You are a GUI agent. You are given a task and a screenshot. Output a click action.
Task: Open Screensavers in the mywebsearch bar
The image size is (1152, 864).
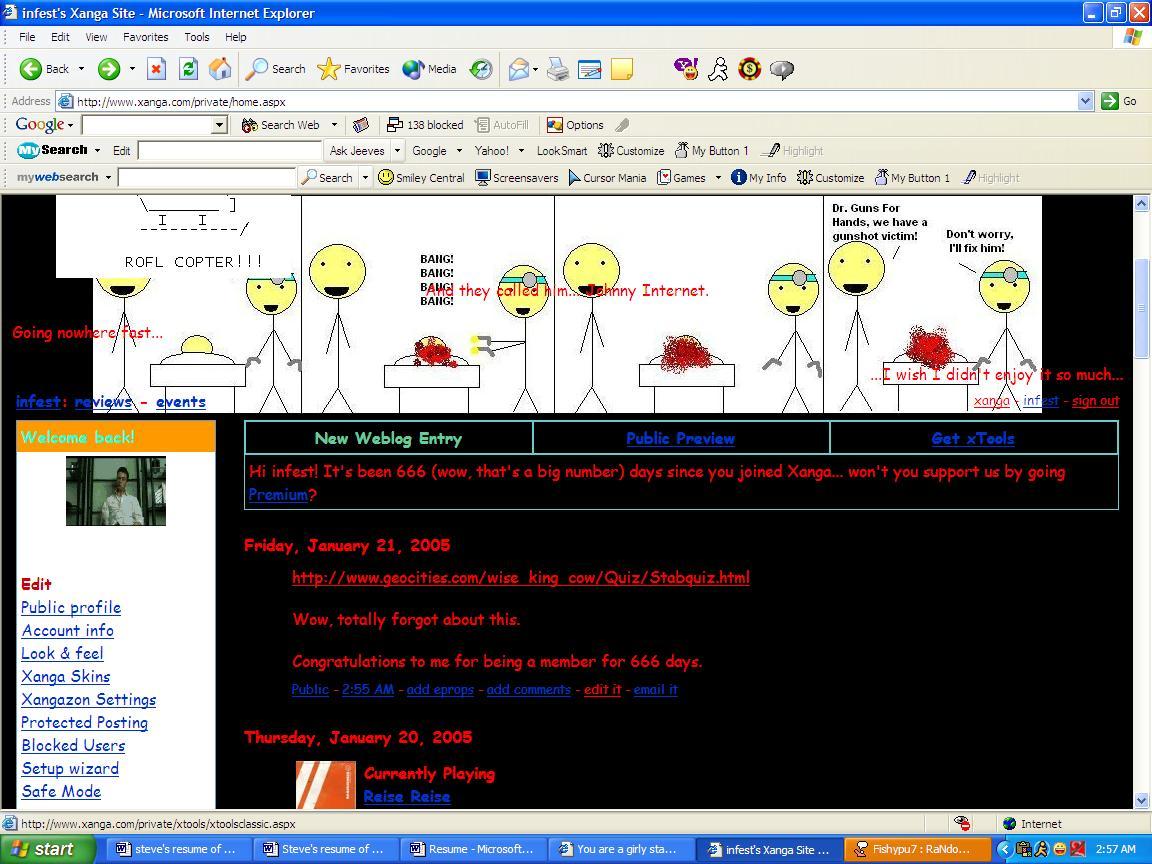(x=516, y=178)
